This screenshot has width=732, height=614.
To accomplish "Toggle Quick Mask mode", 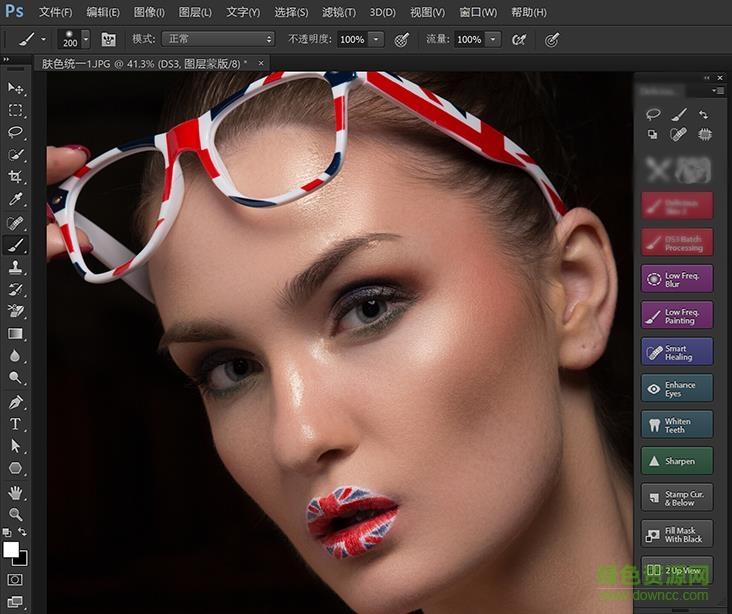I will click(16, 579).
